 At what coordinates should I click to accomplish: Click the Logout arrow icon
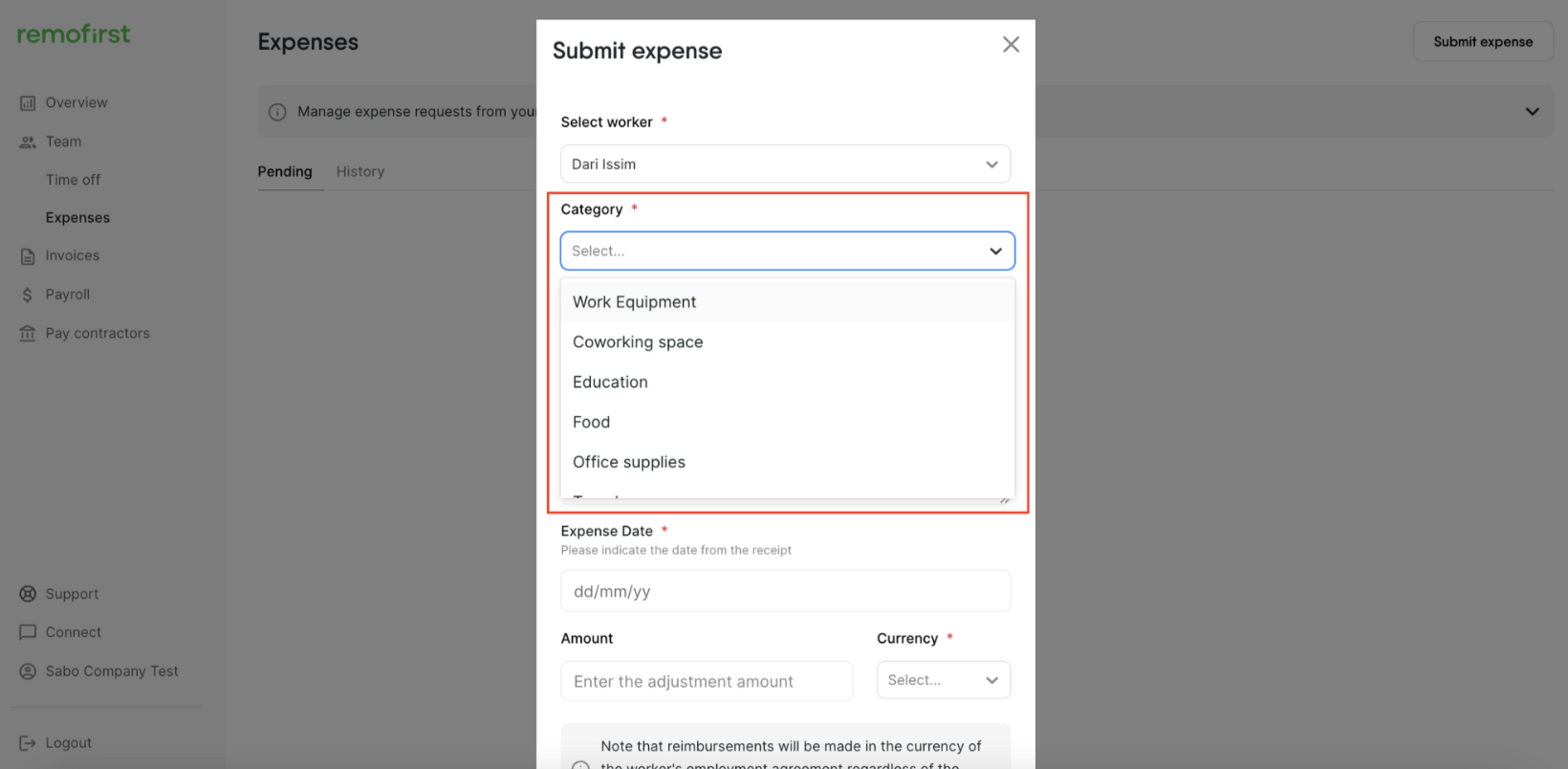(28, 743)
